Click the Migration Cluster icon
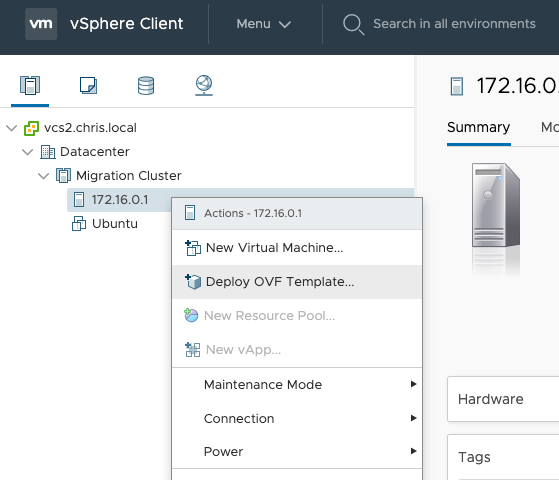The width and height of the screenshot is (559, 480). [x=63, y=176]
